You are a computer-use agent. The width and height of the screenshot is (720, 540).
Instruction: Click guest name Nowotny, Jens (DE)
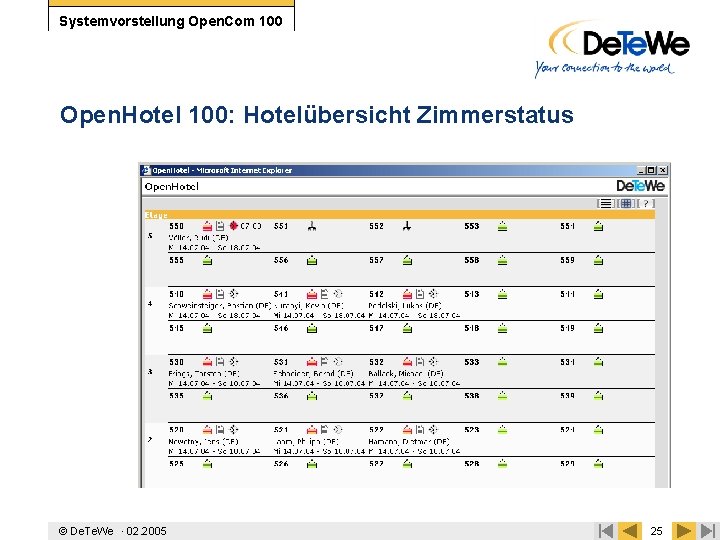203,441
